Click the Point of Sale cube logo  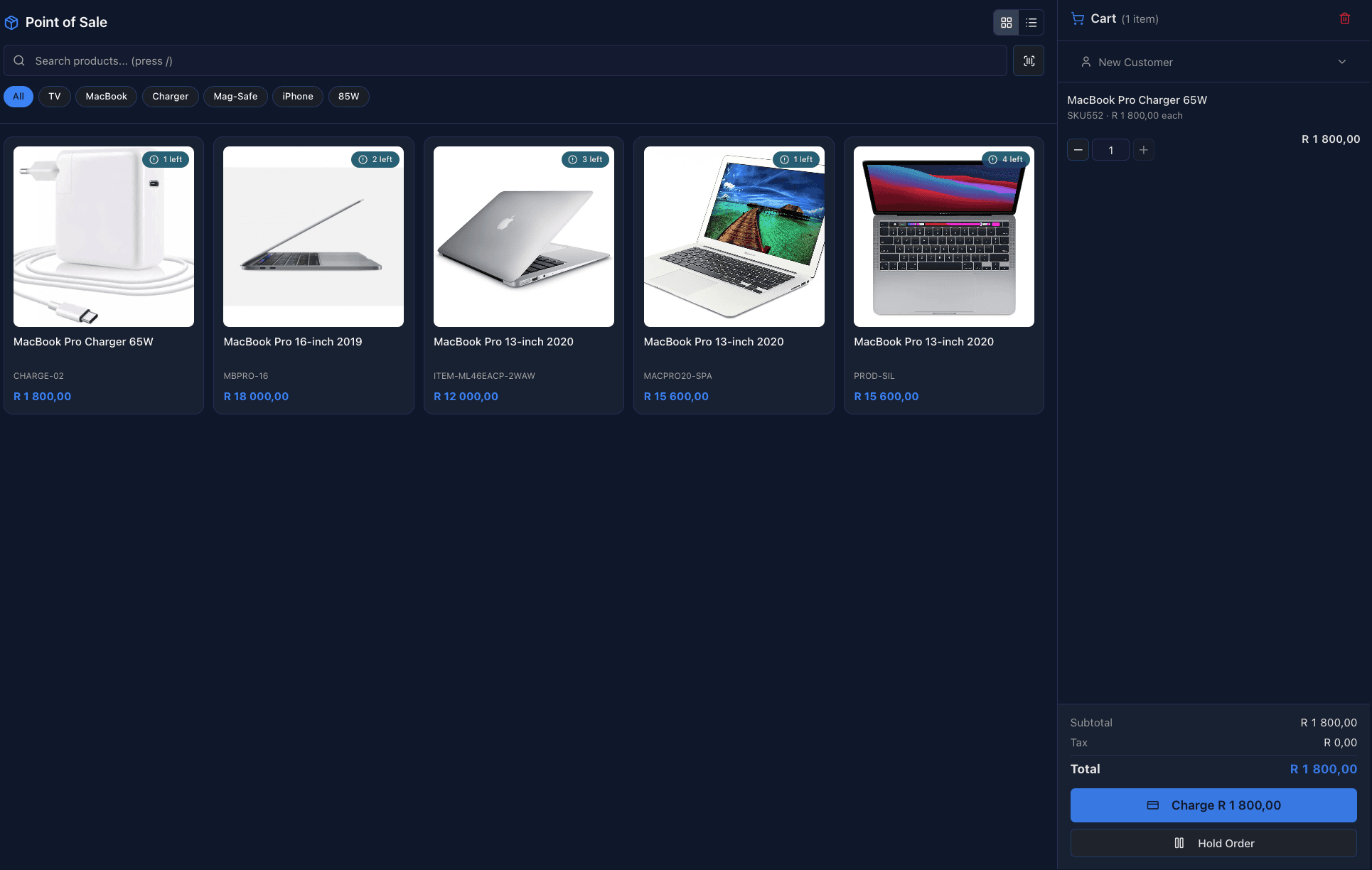pyautogui.click(x=11, y=23)
